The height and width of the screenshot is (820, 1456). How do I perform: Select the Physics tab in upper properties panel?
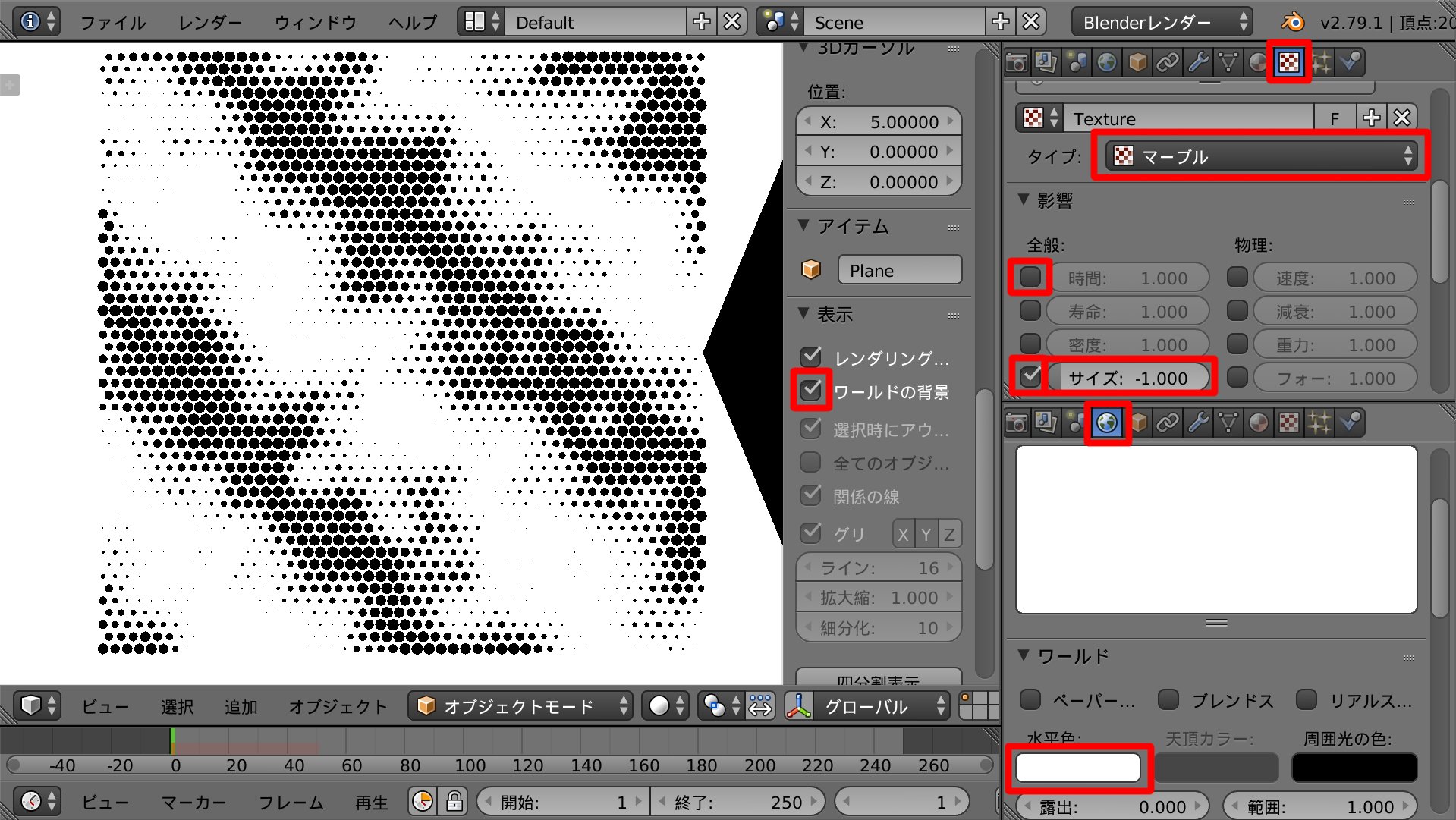point(1351,62)
